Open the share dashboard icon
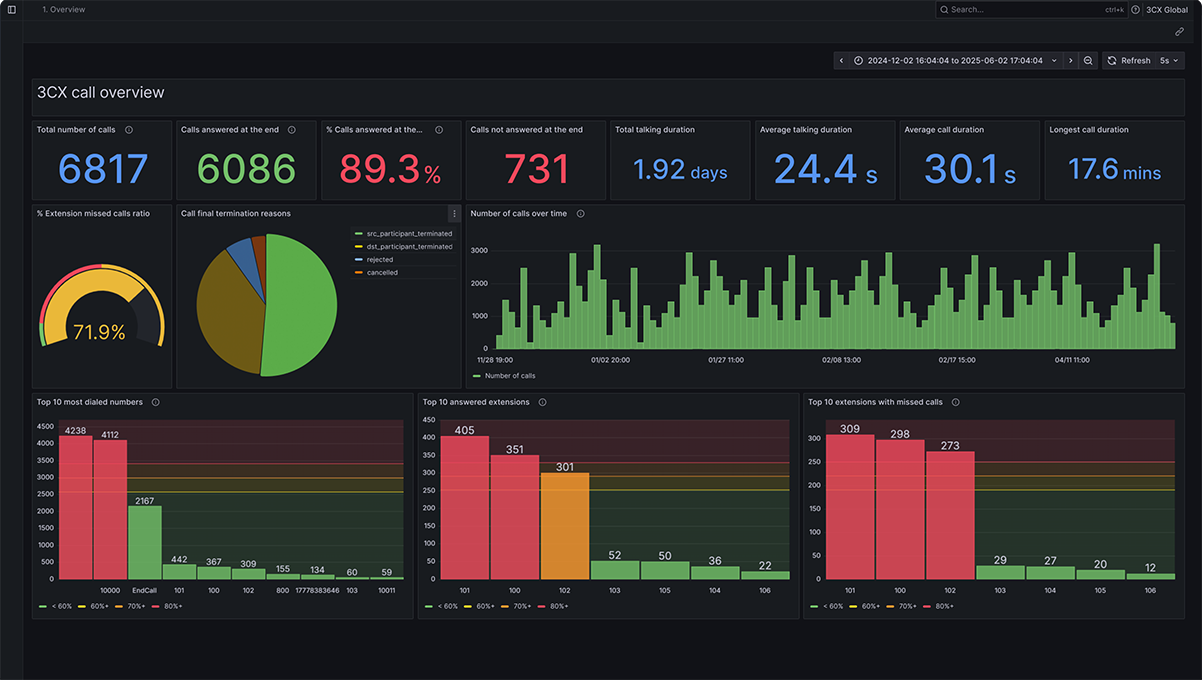This screenshot has height=680, width=1202. [1180, 31]
